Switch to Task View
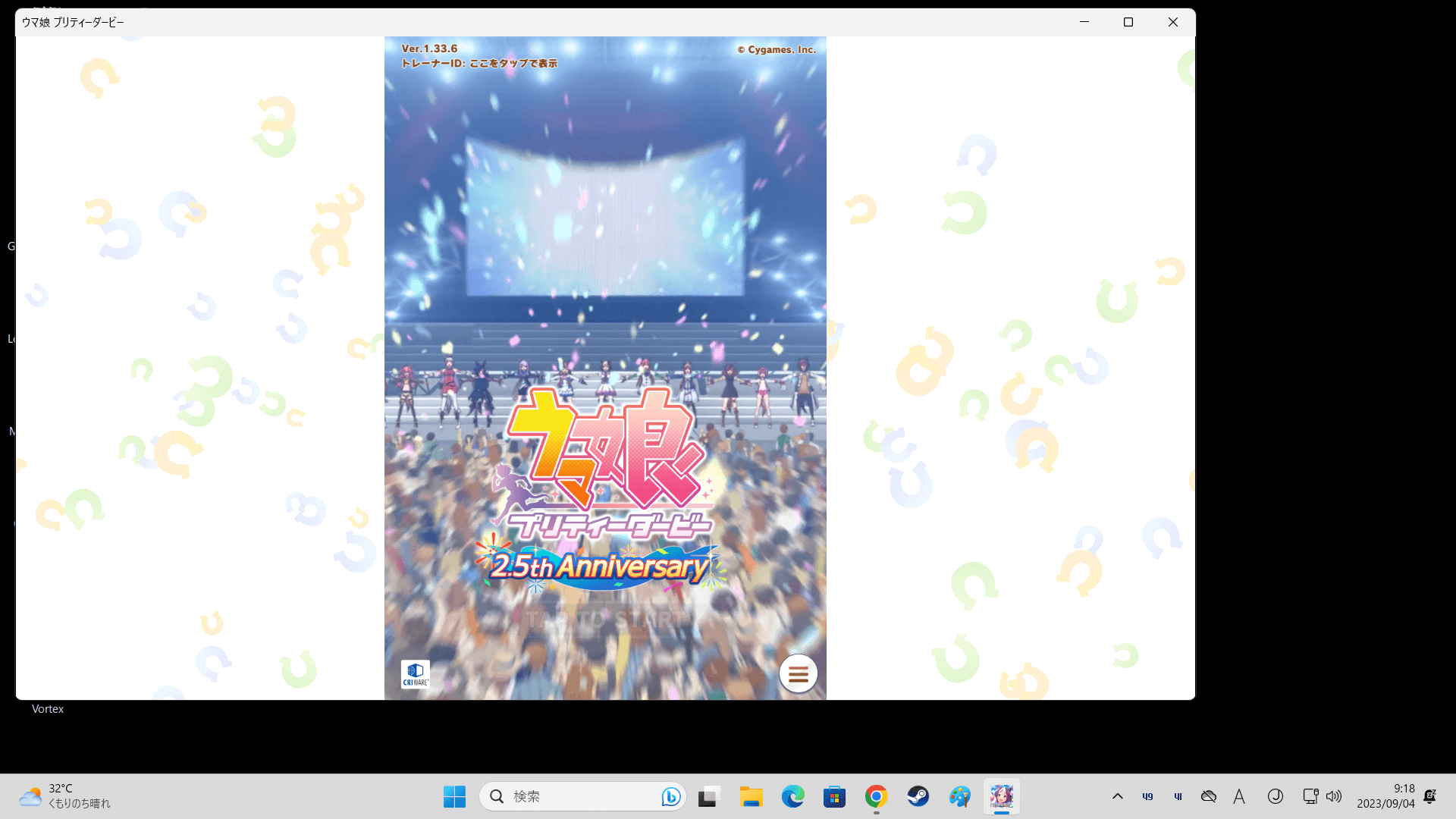The image size is (1456, 819). [x=708, y=796]
